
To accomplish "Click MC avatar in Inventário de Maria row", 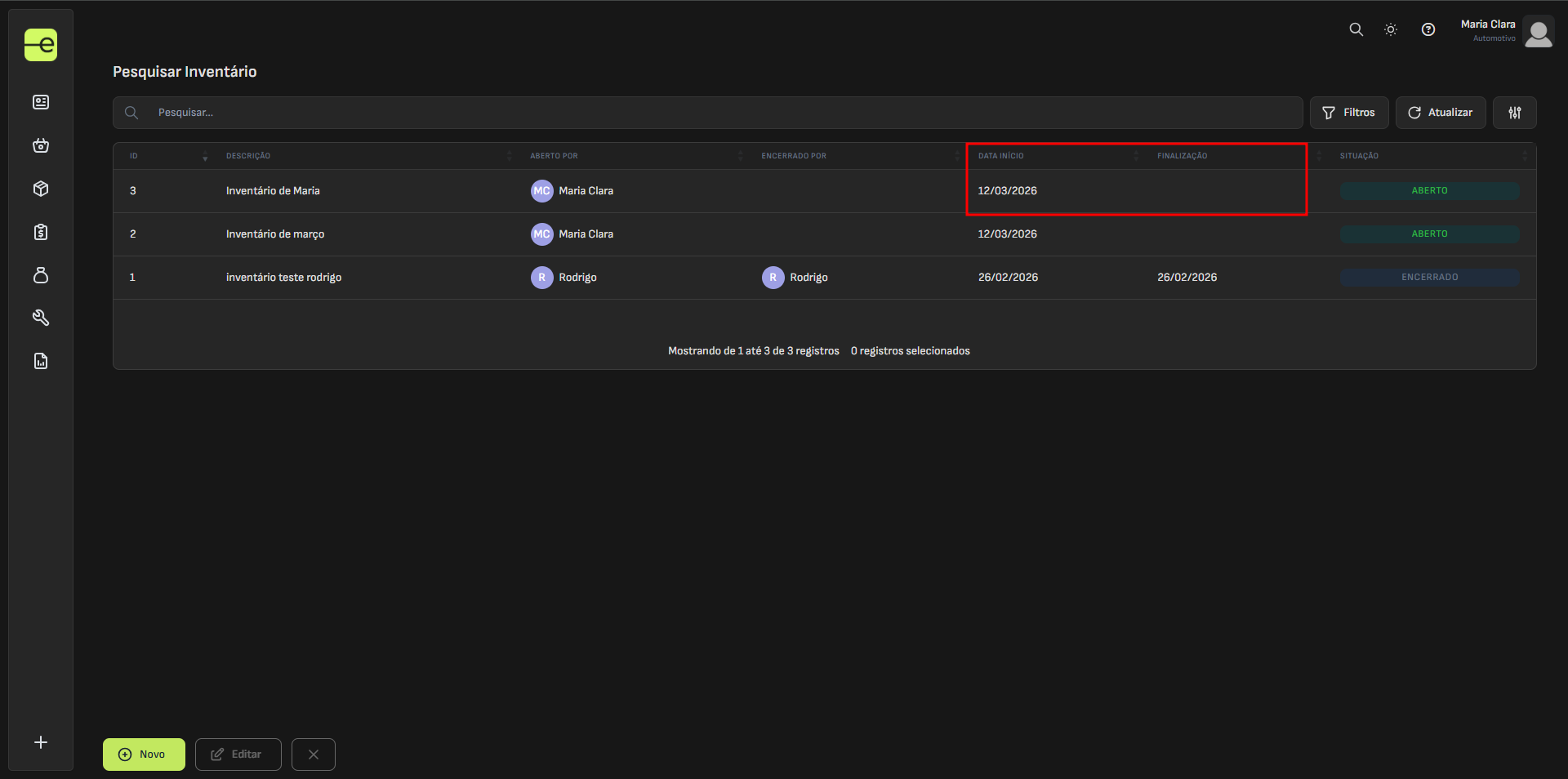I will pyautogui.click(x=542, y=191).
